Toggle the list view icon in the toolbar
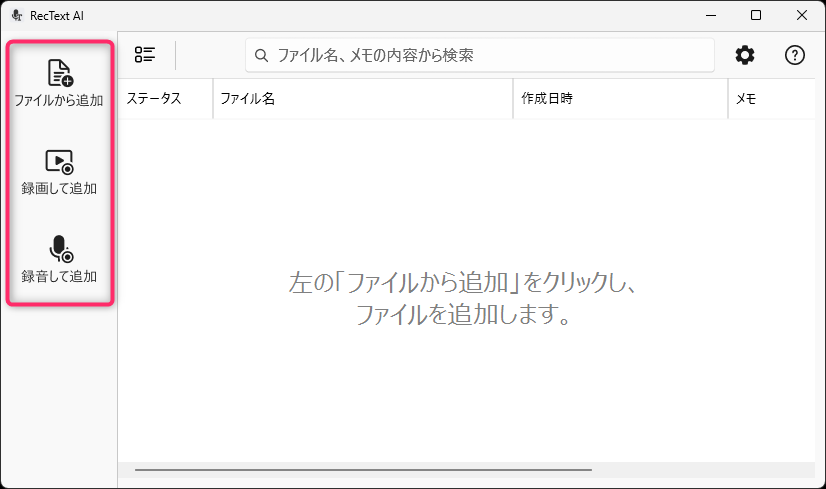This screenshot has width=826, height=489. [145, 55]
